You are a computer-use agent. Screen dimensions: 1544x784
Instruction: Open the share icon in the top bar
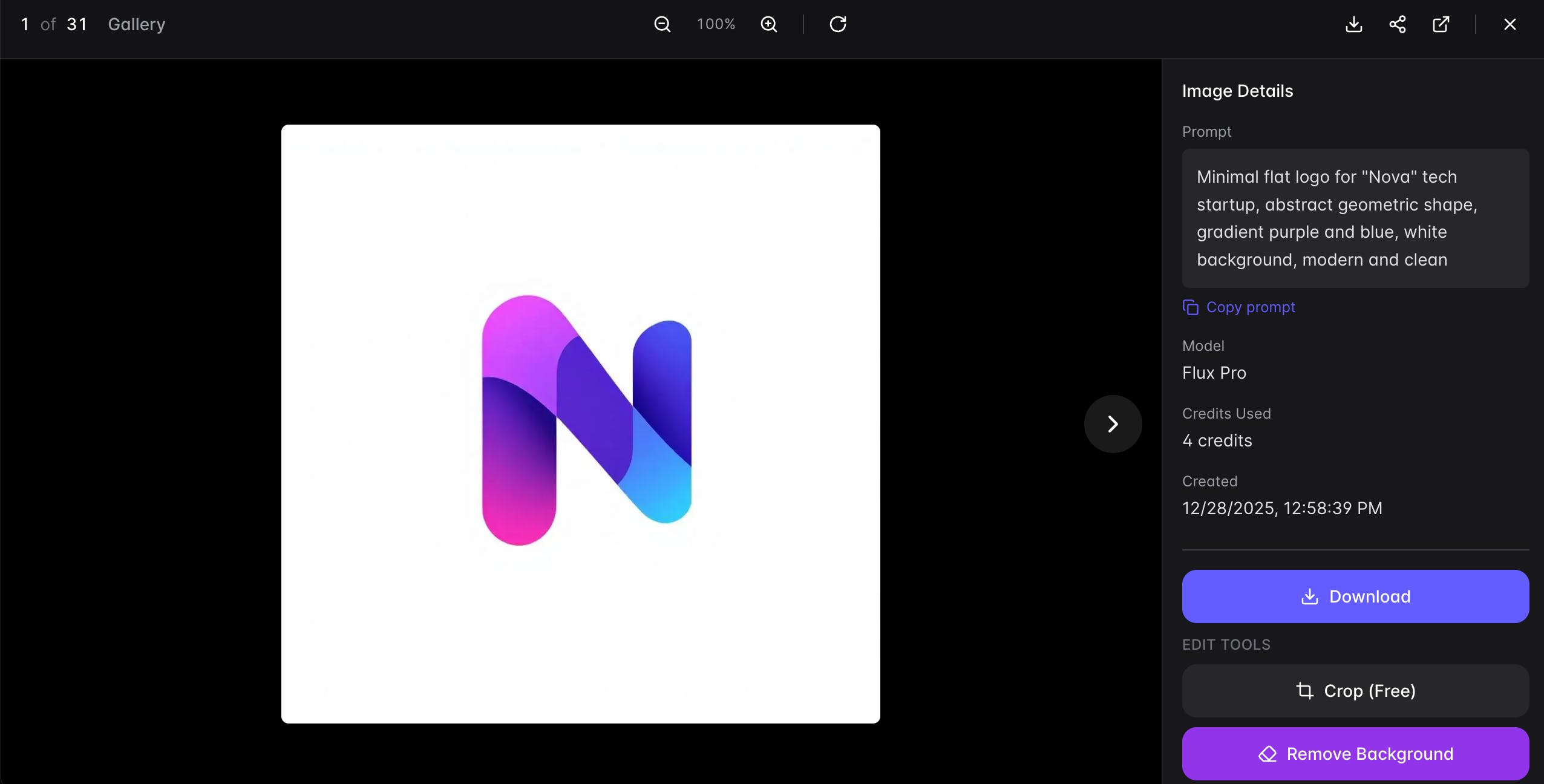(1398, 24)
